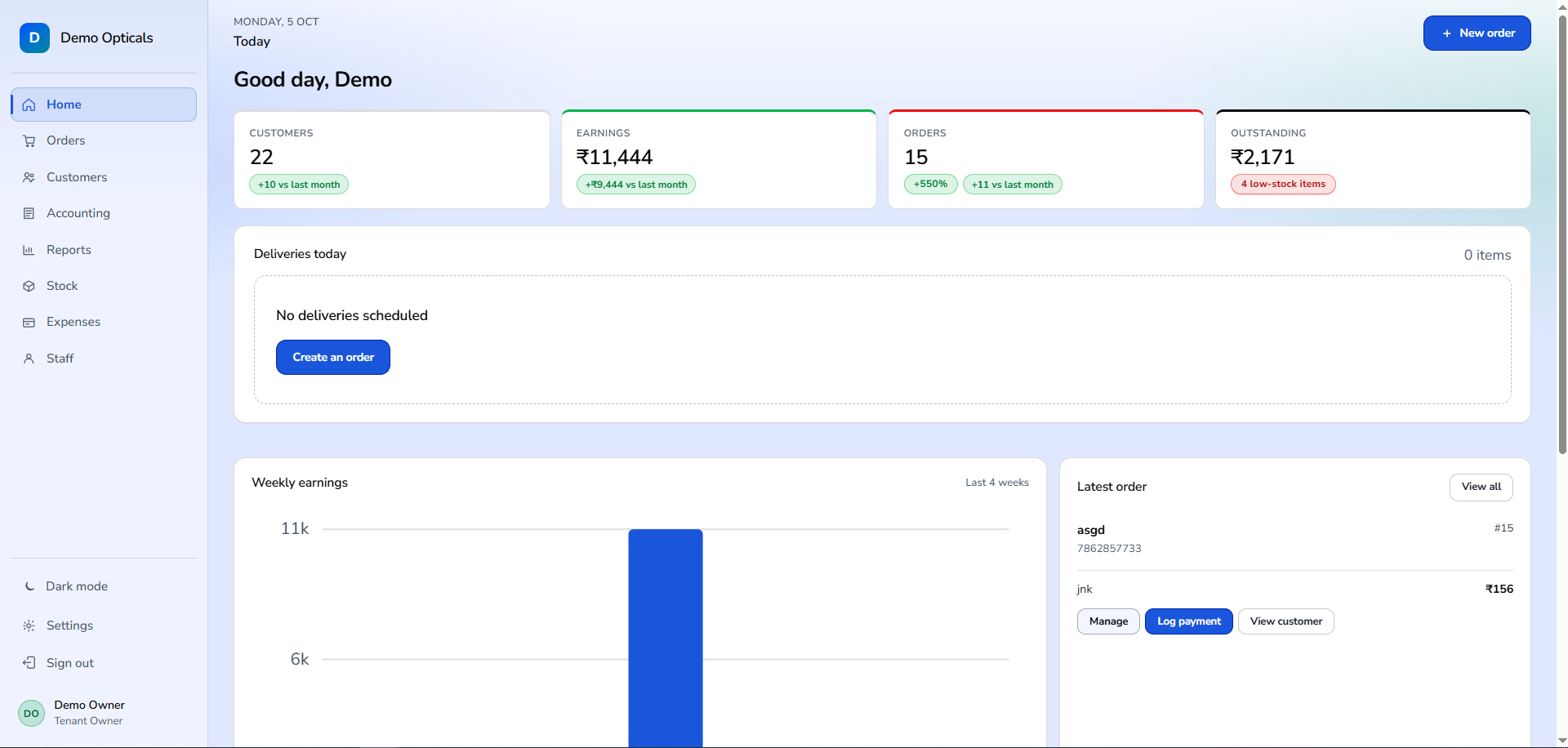Click the Home house icon
Screen dimensions: 1568x748
(x=29, y=105)
